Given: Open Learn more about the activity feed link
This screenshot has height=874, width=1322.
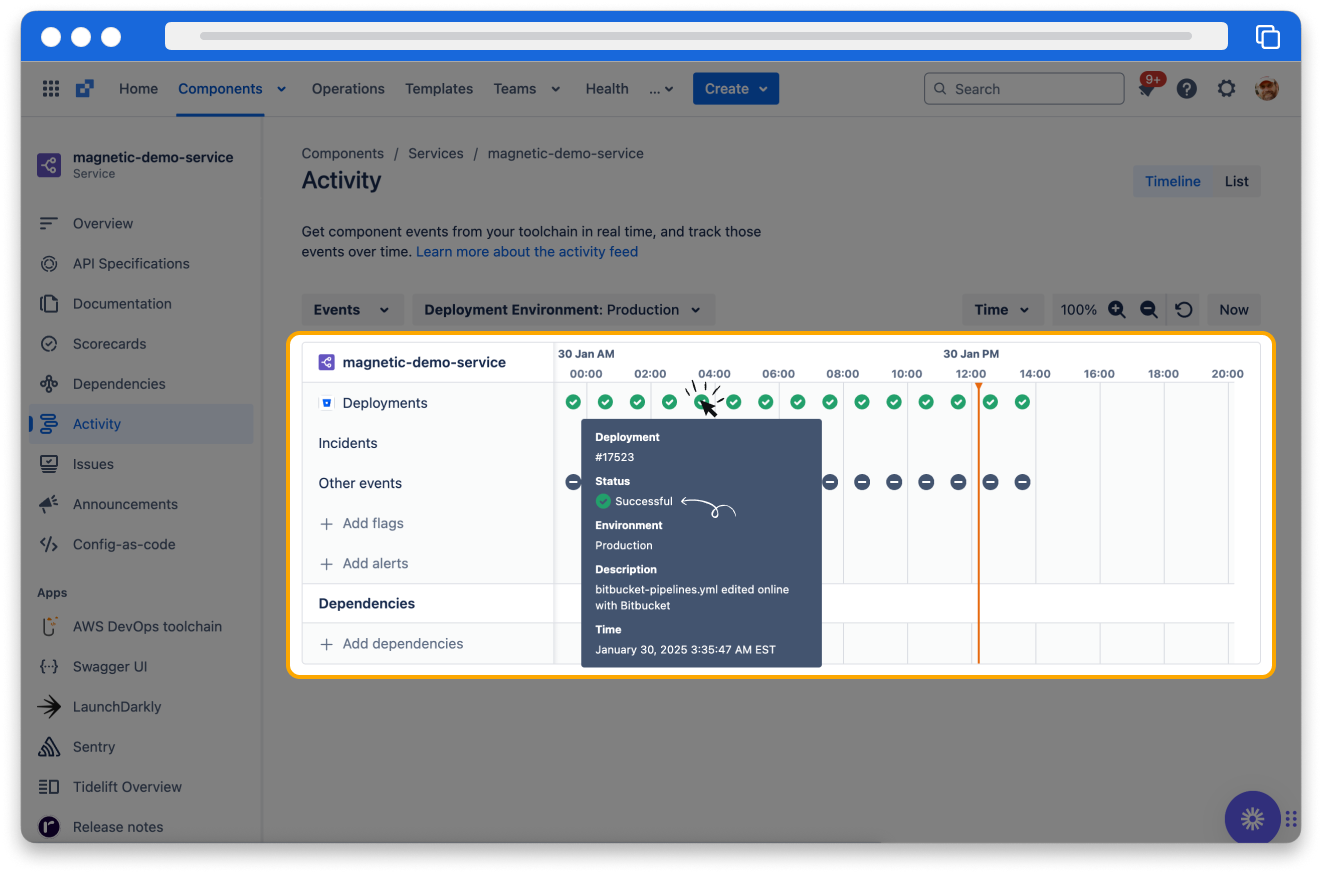Looking at the screenshot, I should pos(527,252).
